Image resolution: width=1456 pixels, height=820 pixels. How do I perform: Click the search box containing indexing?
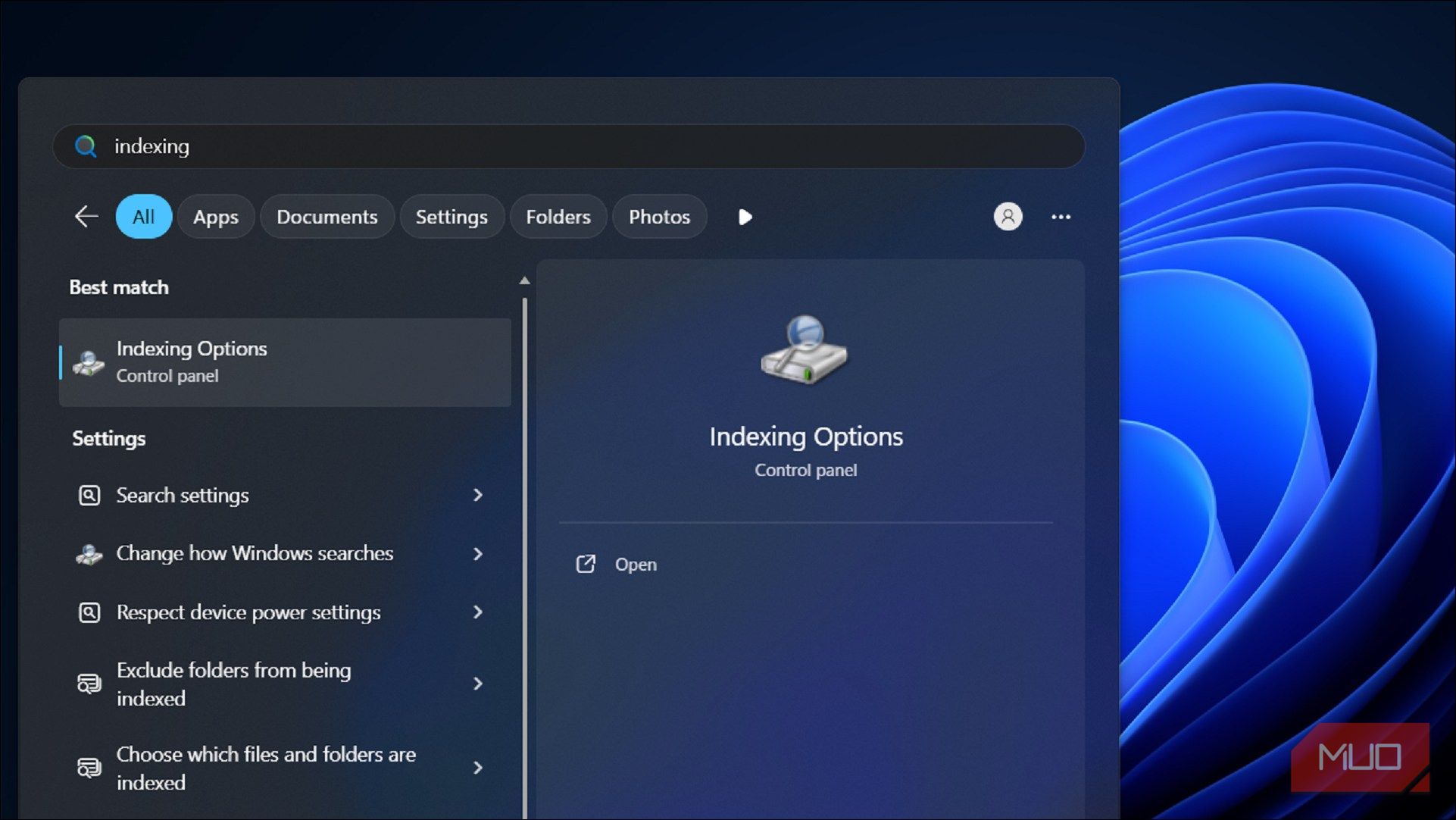(569, 146)
